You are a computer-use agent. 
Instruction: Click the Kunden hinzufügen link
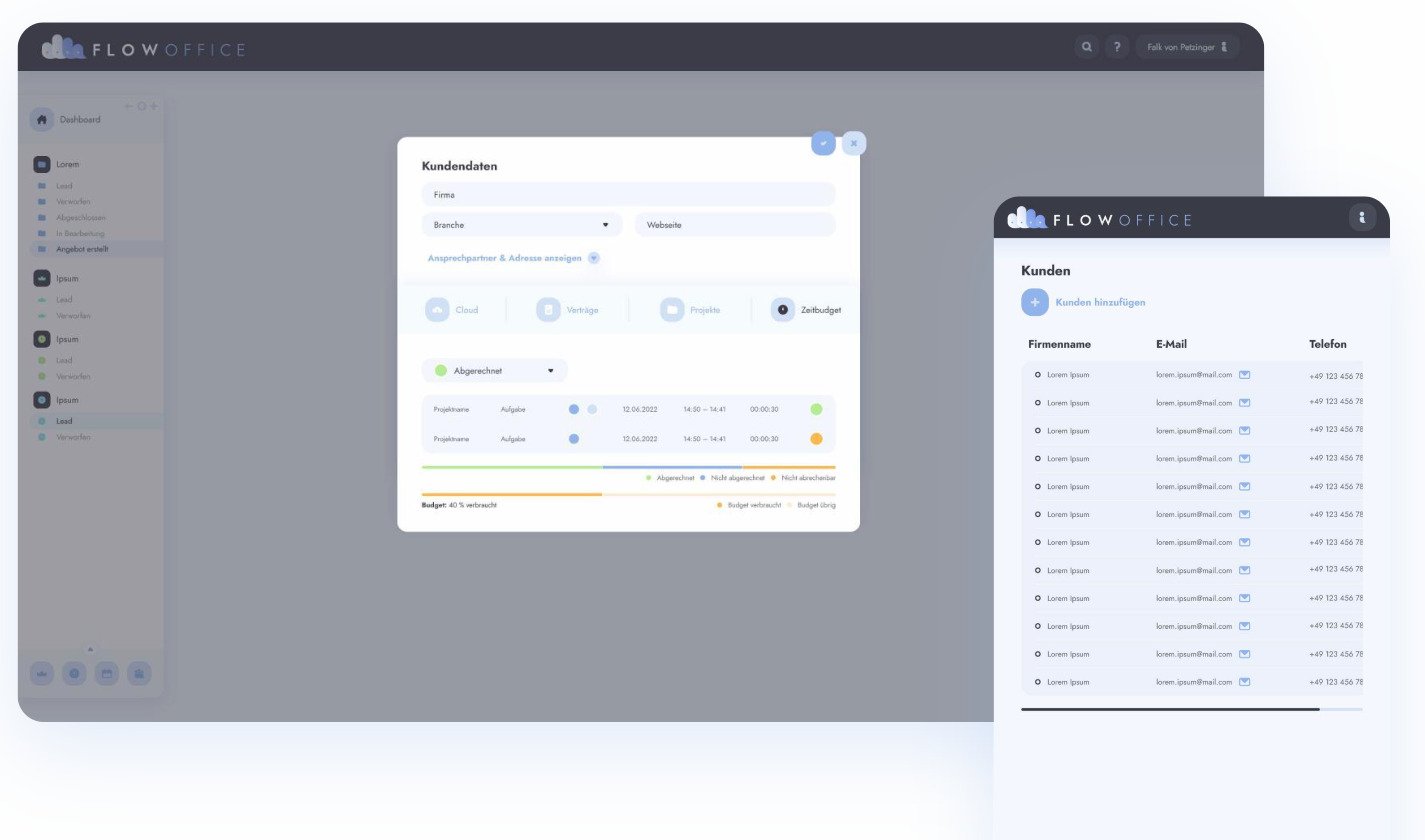[1100, 302]
